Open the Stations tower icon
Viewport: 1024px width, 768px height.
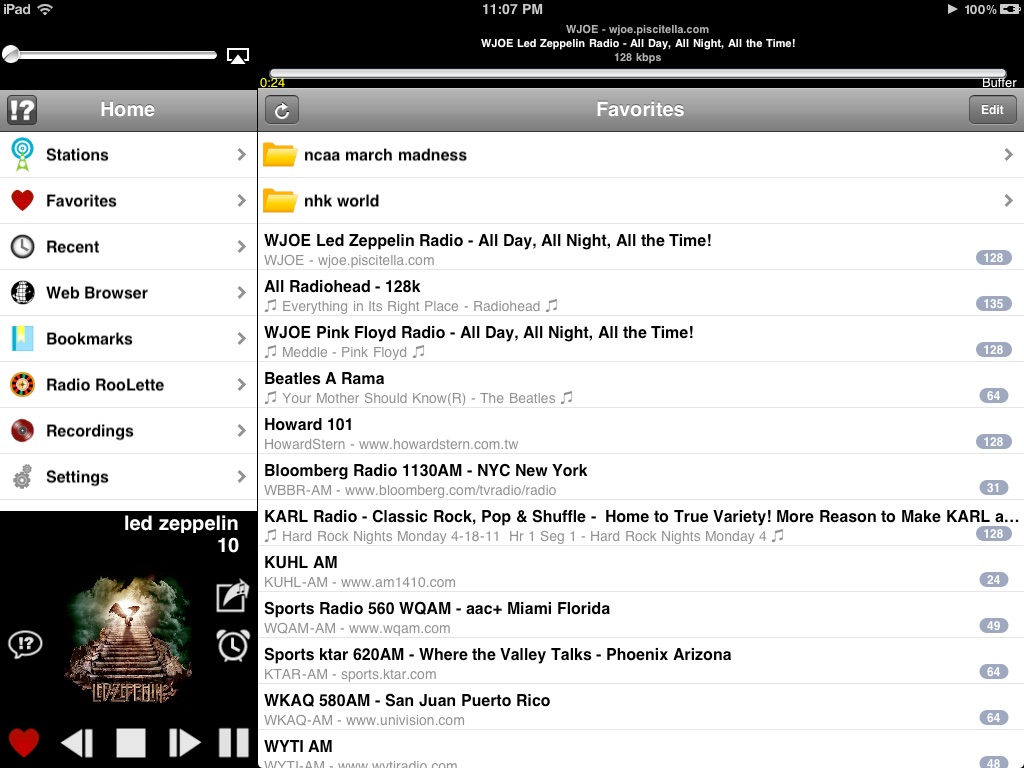pos(22,155)
